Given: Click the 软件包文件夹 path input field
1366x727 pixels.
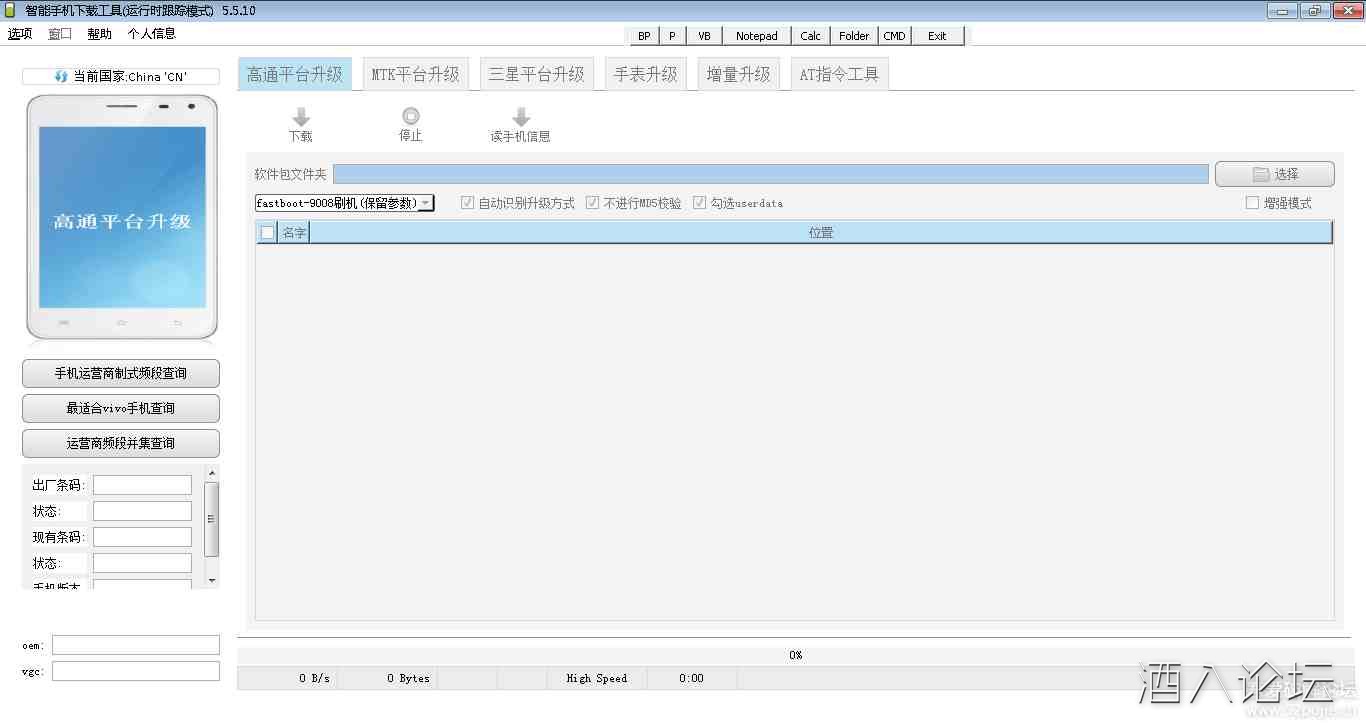Looking at the screenshot, I should click(770, 174).
